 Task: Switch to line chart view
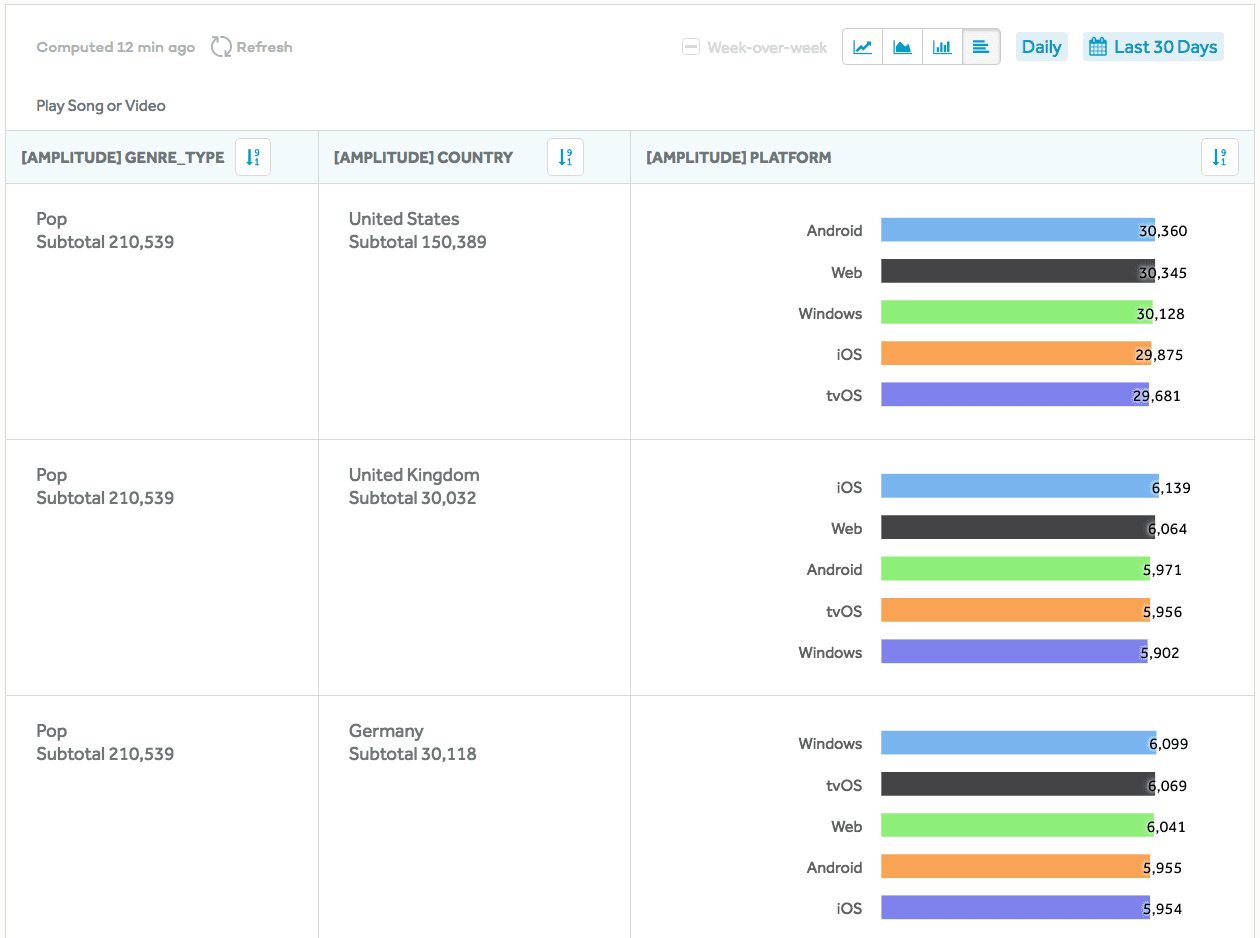click(862, 47)
